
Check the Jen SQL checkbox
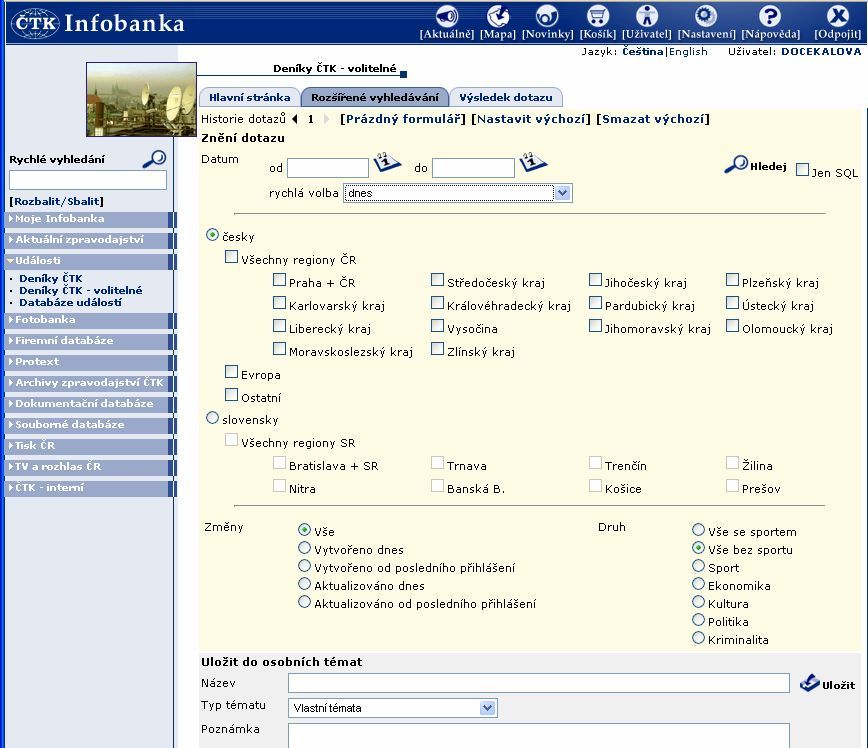[x=802, y=170]
